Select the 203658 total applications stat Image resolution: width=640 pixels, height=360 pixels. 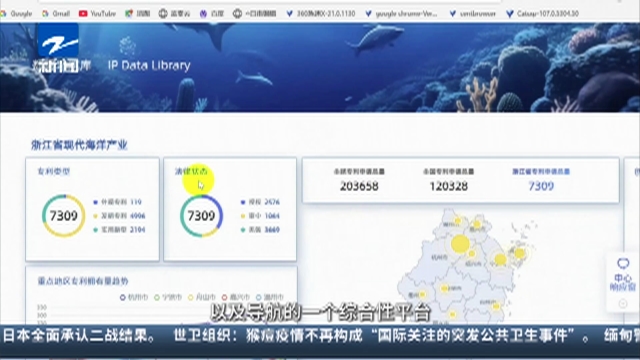click(x=359, y=180)
